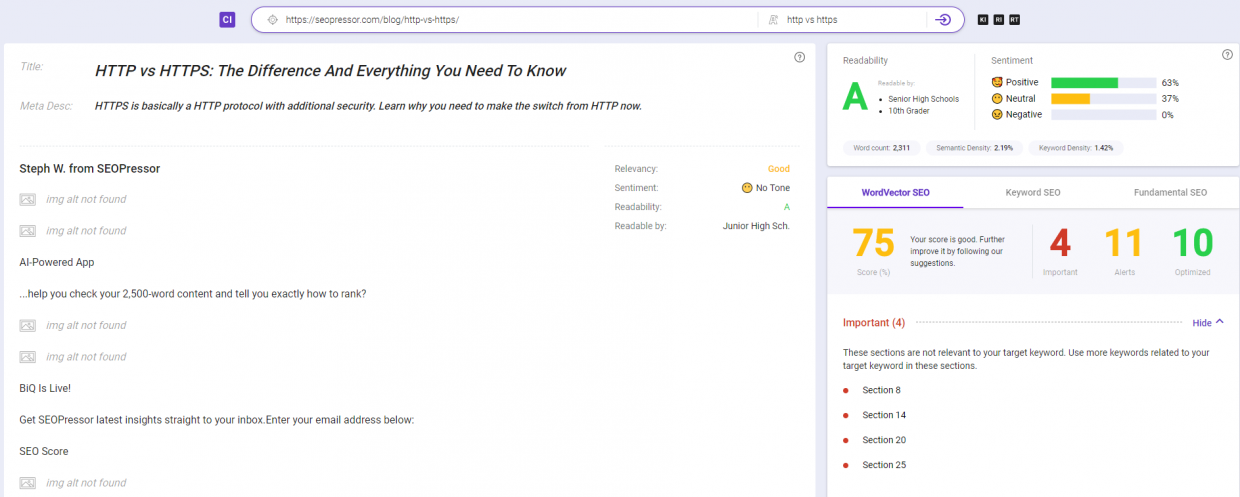Click the meta description text
The image size is (1240, 497).
coord(368,106)
